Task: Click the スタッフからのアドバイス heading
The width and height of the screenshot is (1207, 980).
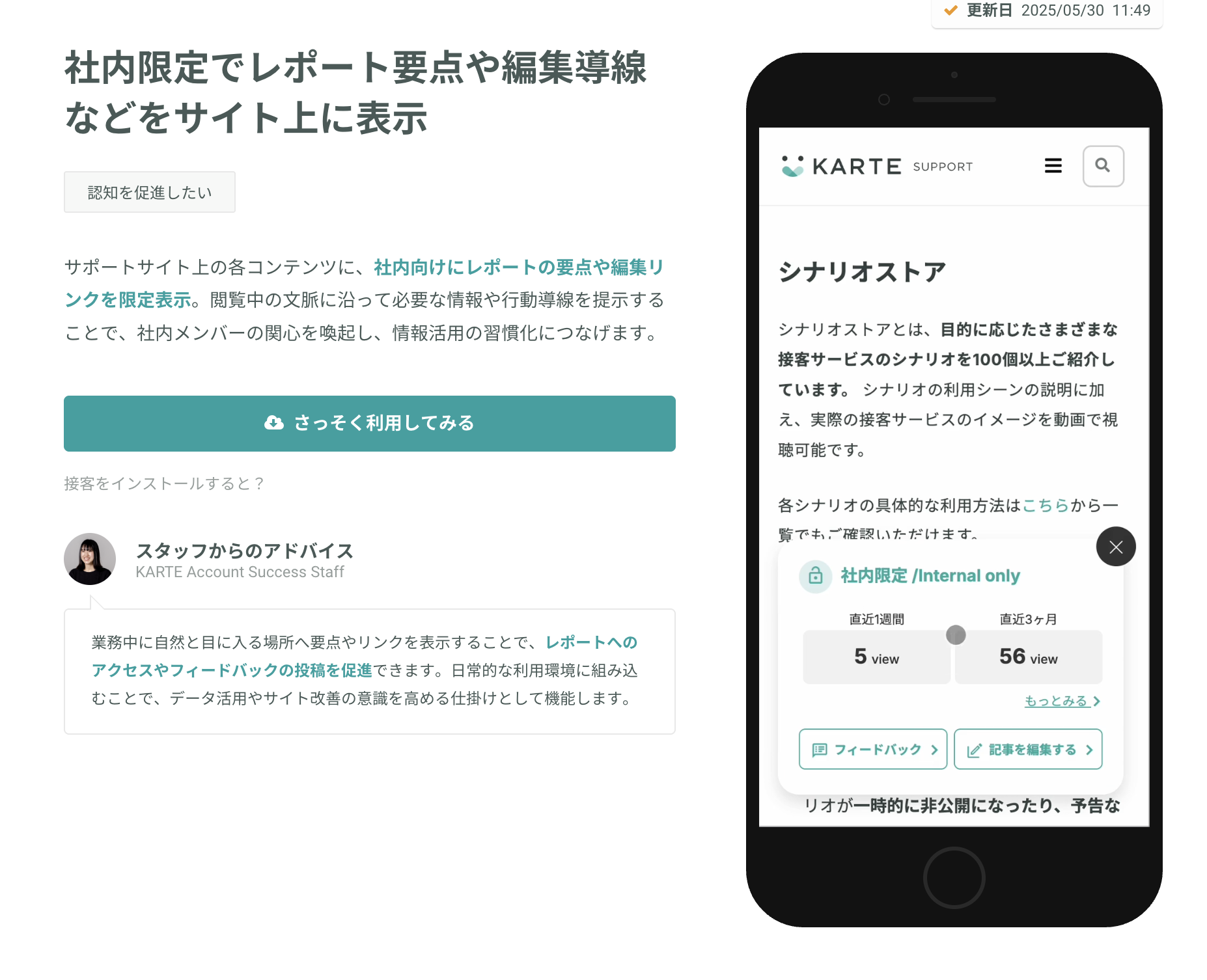Action: click(245, 551)
